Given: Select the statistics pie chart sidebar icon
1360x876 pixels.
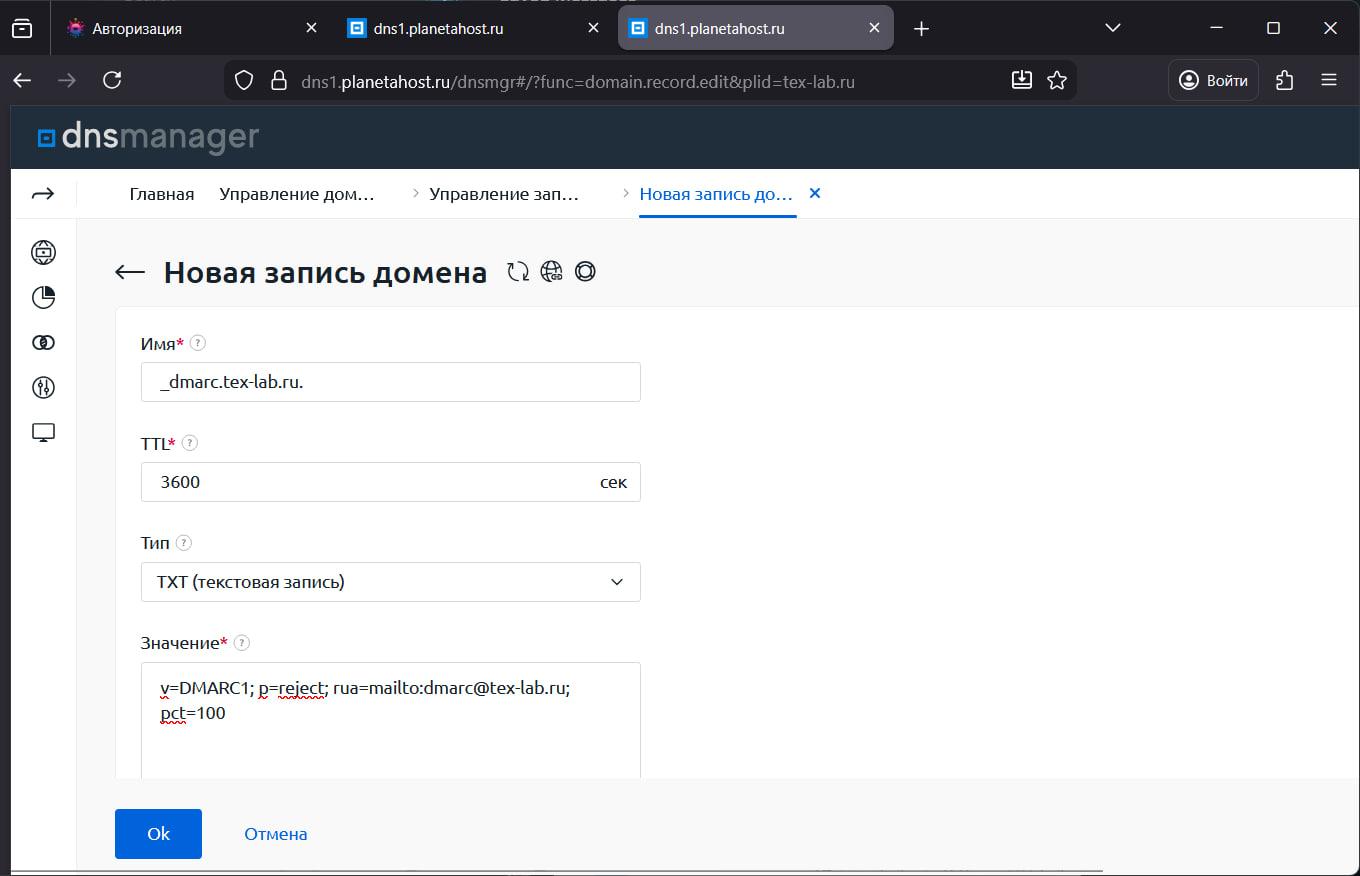Looking at the screenshot, I should point(42,297).
